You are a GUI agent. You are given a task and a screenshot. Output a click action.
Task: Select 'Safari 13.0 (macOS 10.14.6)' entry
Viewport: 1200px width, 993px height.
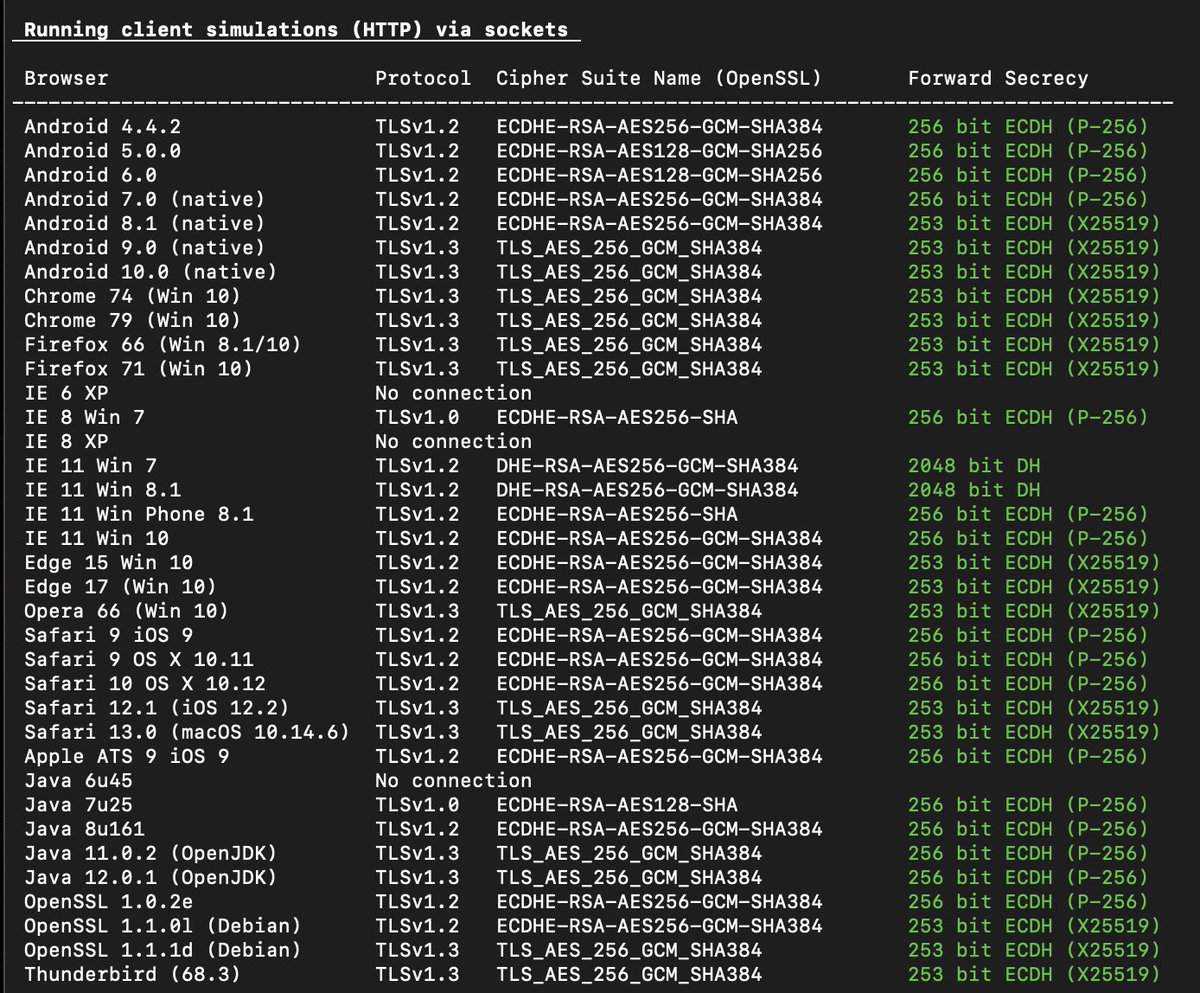[187, 732]
